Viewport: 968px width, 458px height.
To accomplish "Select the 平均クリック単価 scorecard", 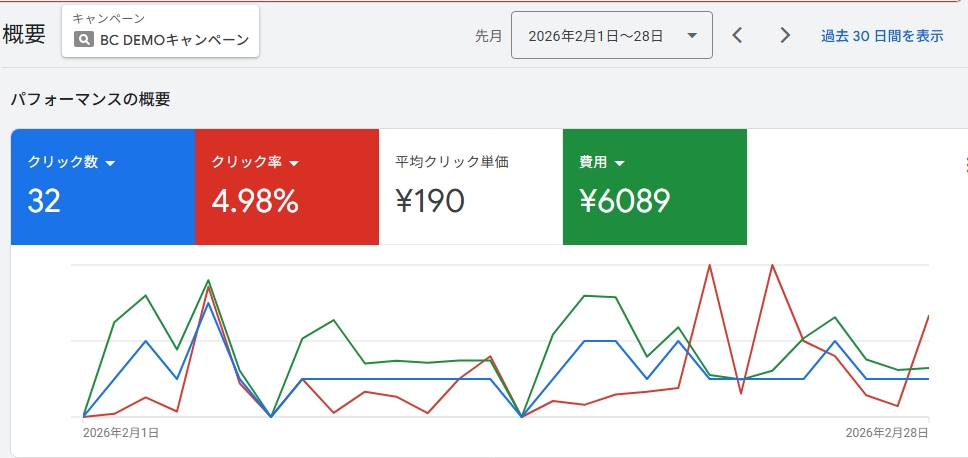I will (470, 187).
